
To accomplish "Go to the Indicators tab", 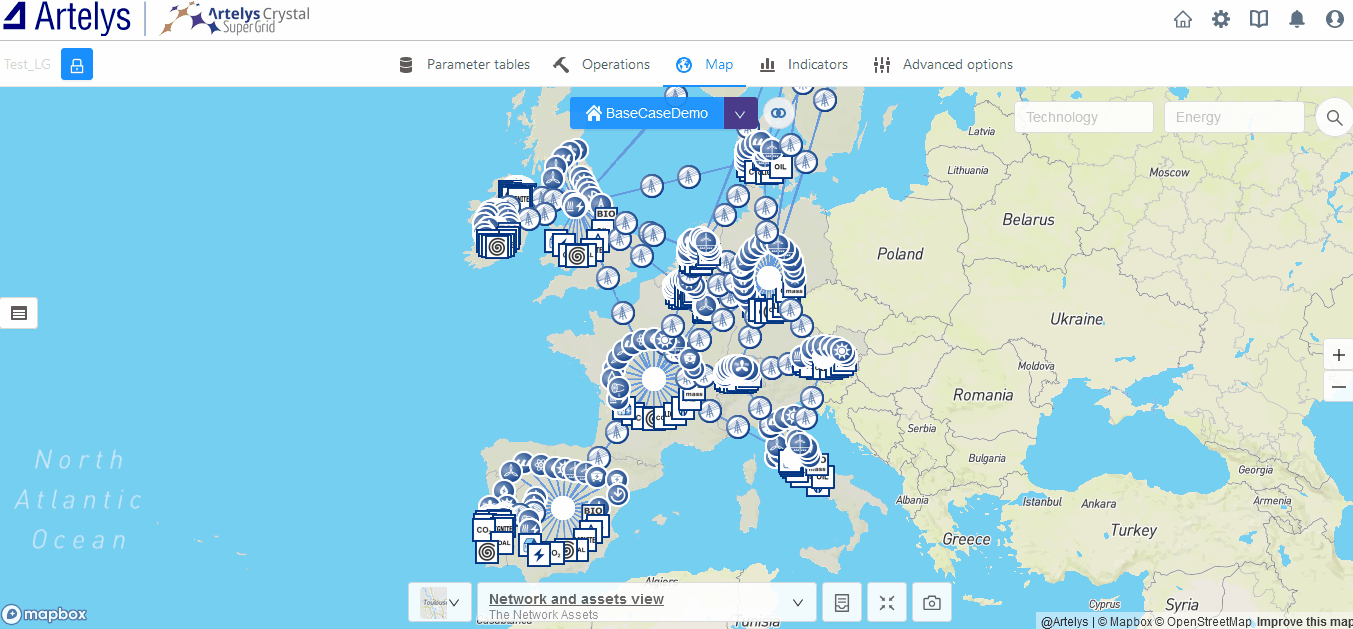I will 804,65.
